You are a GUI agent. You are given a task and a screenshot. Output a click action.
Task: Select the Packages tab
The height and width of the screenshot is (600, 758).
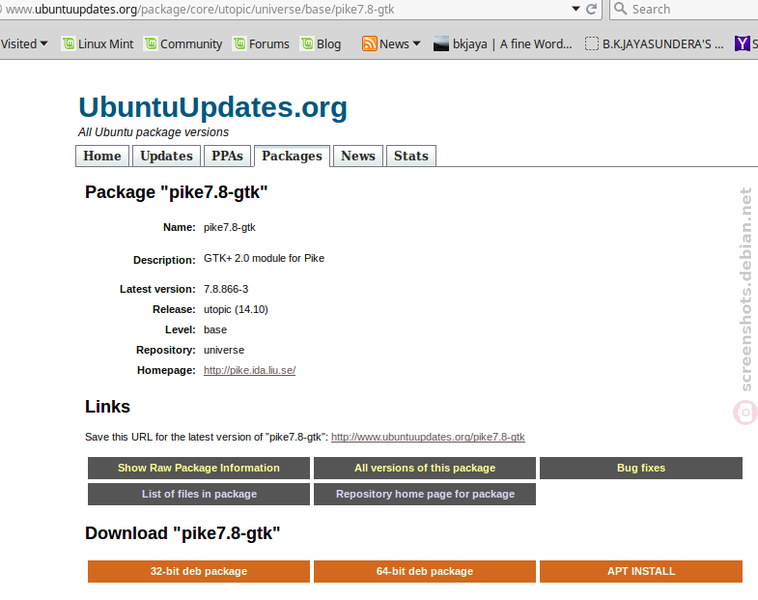pyautogui.click(x=292, y=156)
